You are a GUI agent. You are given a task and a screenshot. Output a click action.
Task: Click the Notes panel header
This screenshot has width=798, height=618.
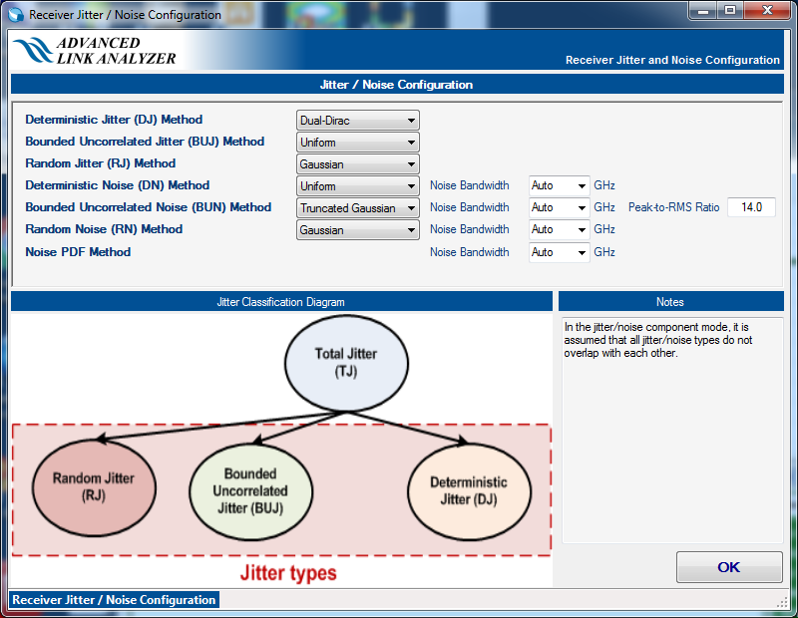(671, 302)
